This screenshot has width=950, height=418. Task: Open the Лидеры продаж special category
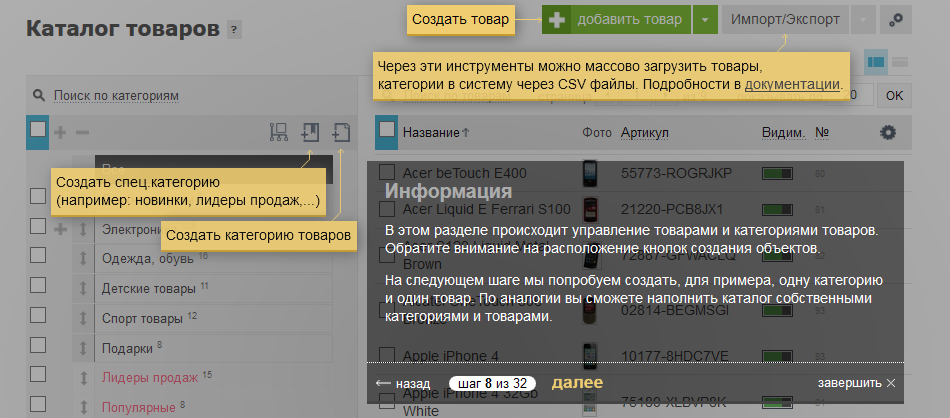point(150,377)
